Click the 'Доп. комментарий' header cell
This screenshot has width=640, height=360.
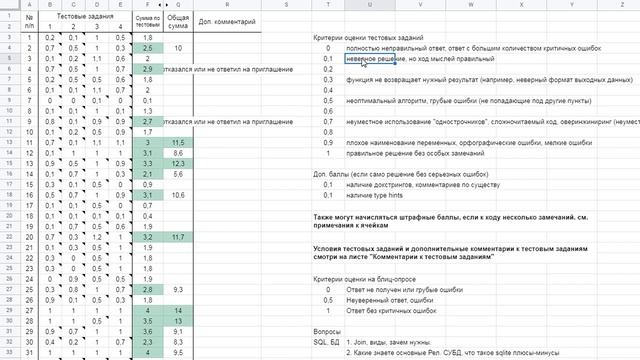227,22
